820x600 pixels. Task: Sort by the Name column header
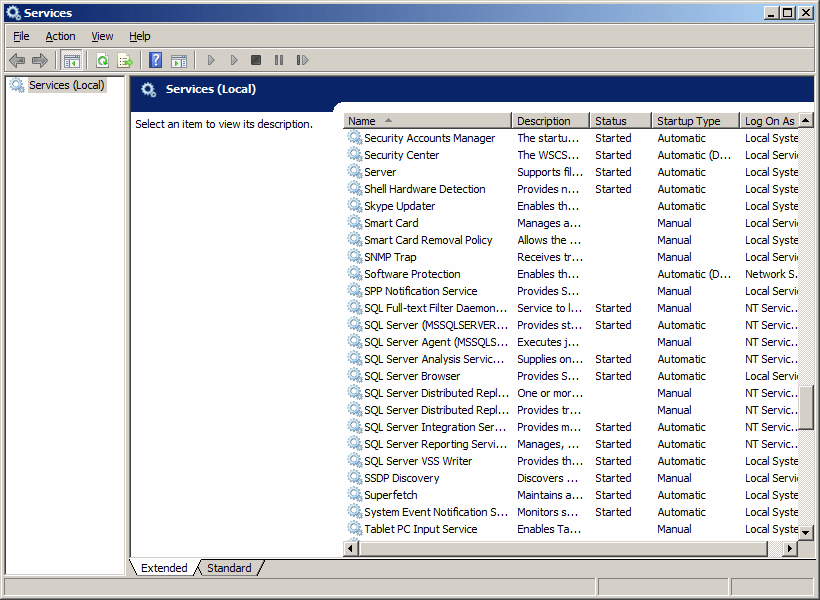pos(427,121)
